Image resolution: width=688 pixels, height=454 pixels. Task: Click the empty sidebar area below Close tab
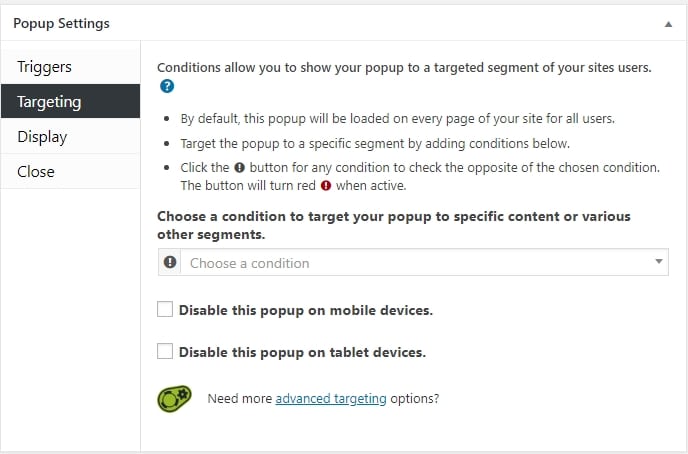tap(71, 320)
